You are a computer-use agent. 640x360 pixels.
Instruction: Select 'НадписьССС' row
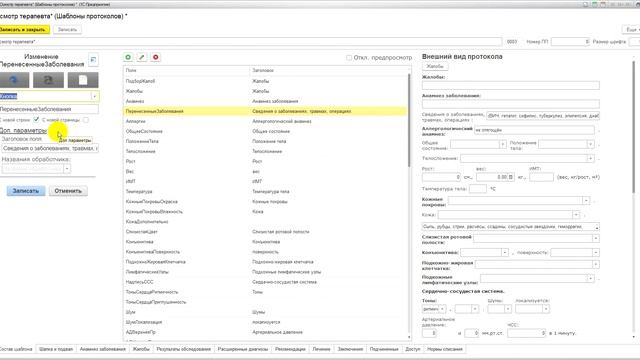point(265,282)
